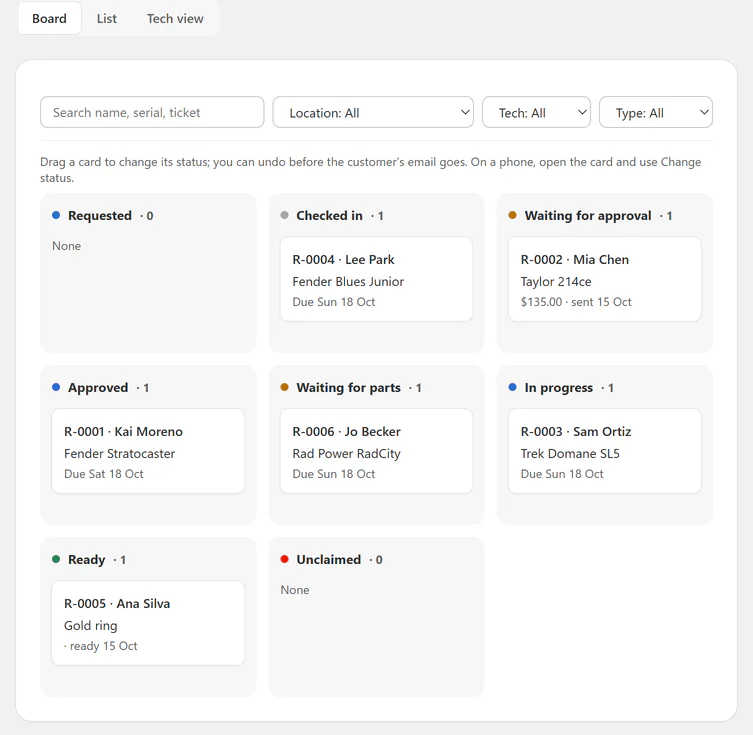Open the R-0002 Mia Chen card
The width and height of the screenshot is (753, 735).
tap(605, 279)
